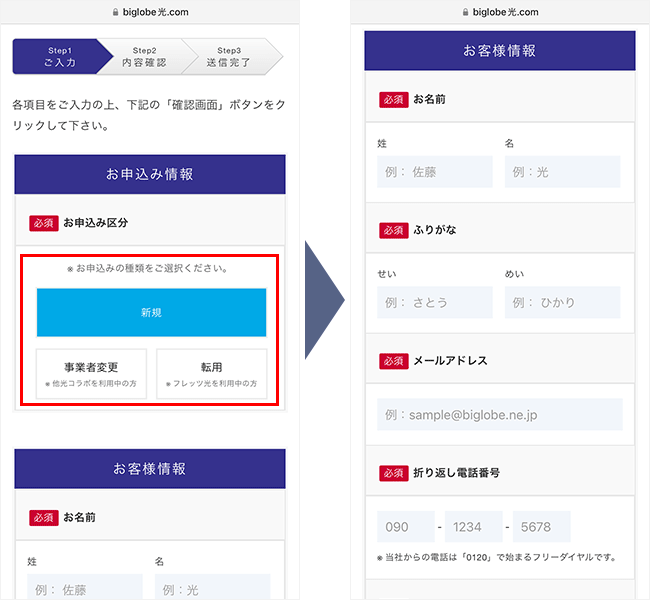Viewport: 650px width, 600px height.
Task: Click the お客様情報 header in the right screen
Action: (x=500, y=51)
